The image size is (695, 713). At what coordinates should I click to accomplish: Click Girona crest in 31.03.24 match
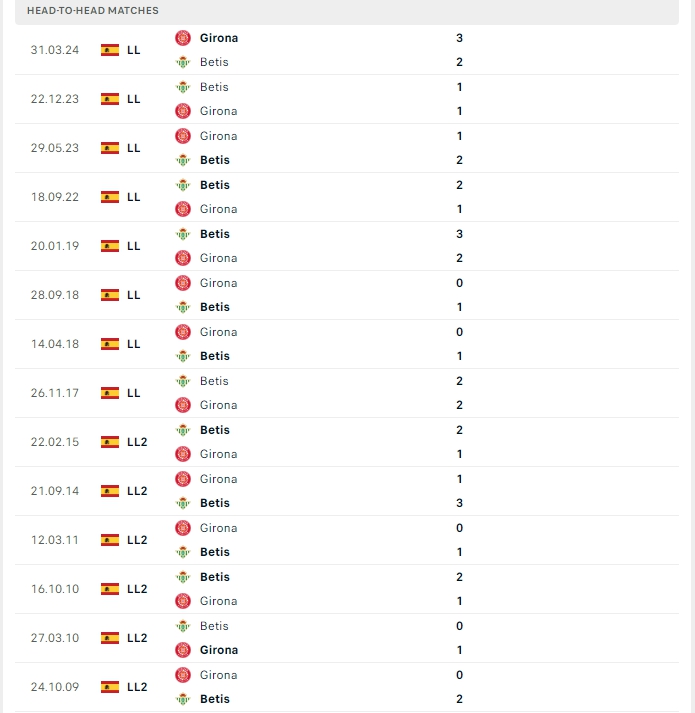(183, 38)
